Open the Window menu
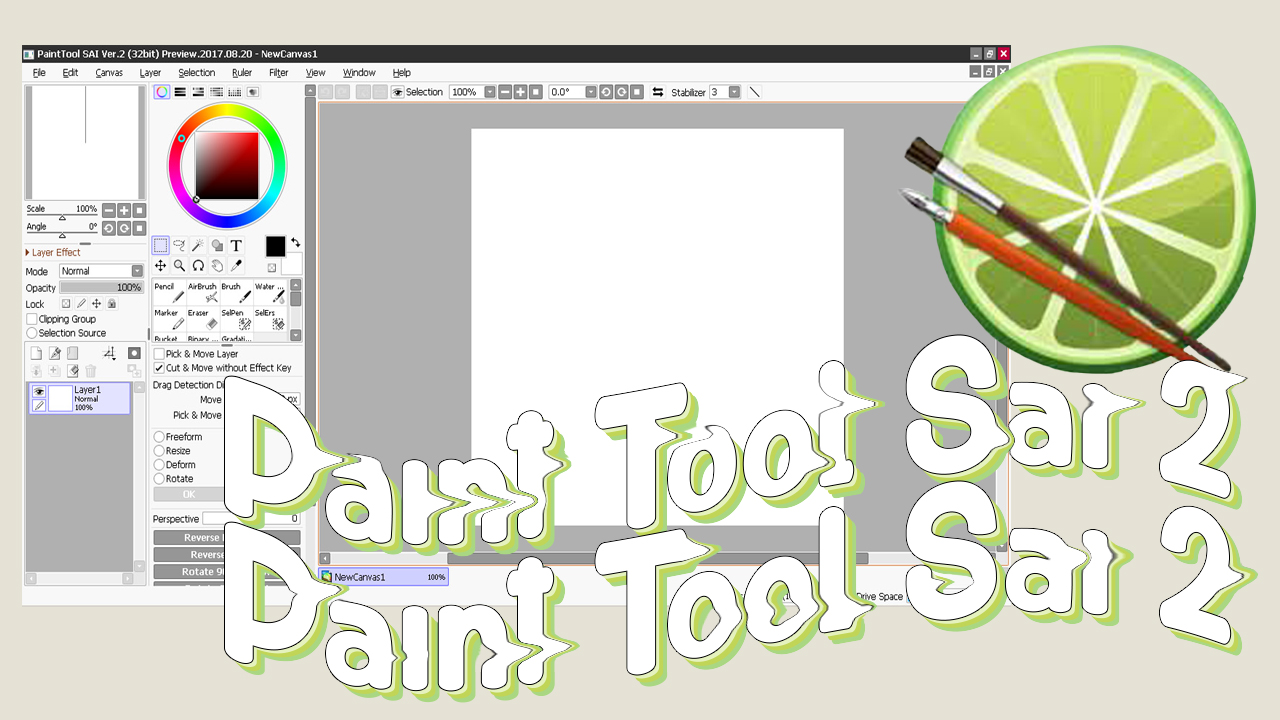Image resolution: width=1280 pixels, height=720 pixels. pyautogui.click(x=359, y=73)
